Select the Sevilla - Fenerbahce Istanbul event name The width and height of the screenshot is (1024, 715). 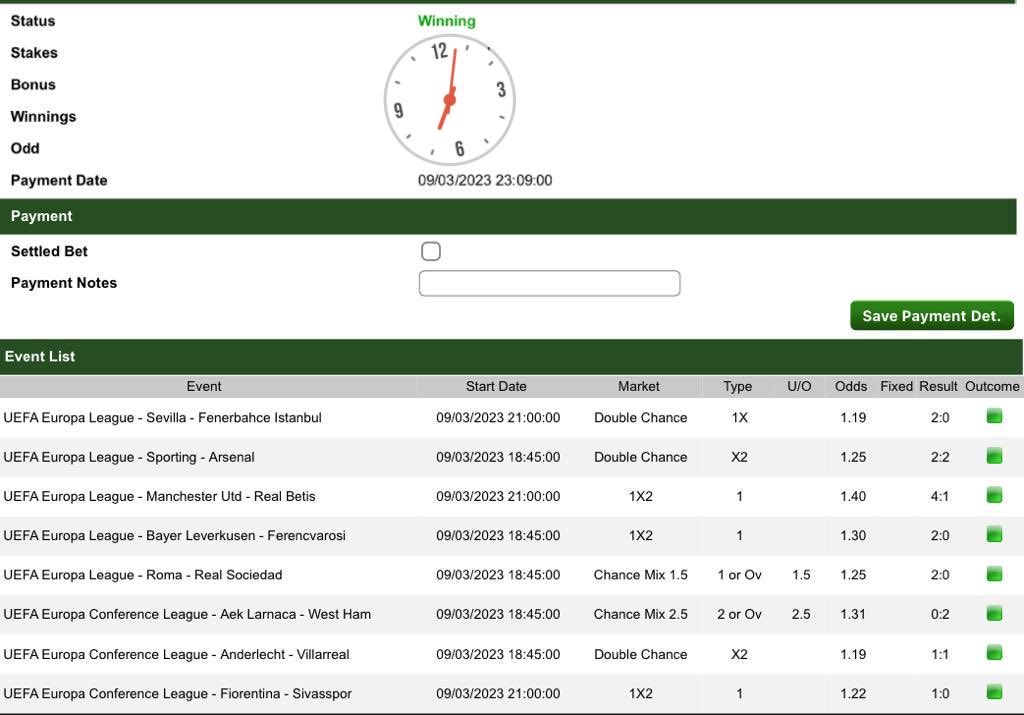(x=163, y=418)
